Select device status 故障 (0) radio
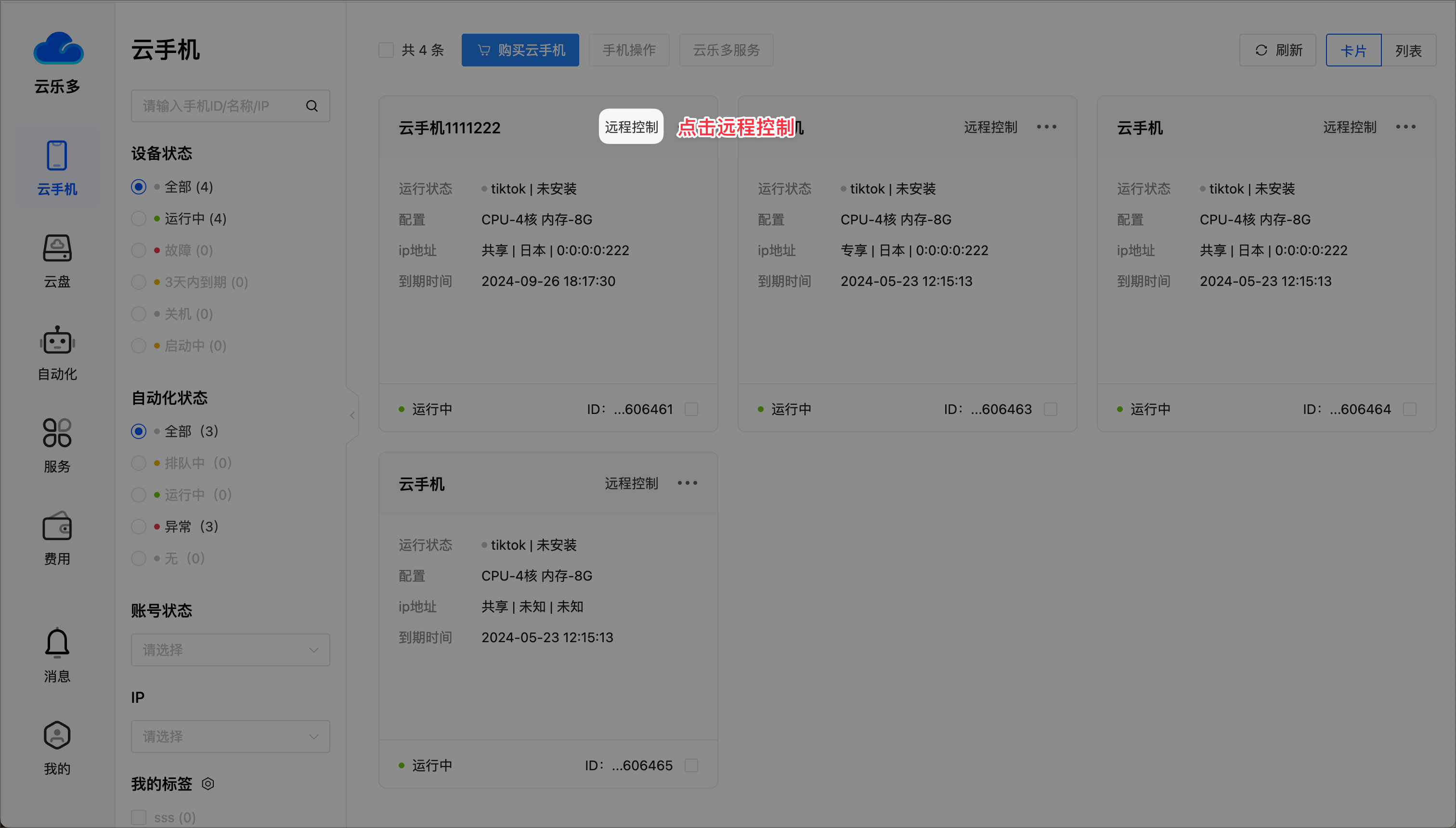1456x828 pixels. pyautogui.click(x=139, y=250)
